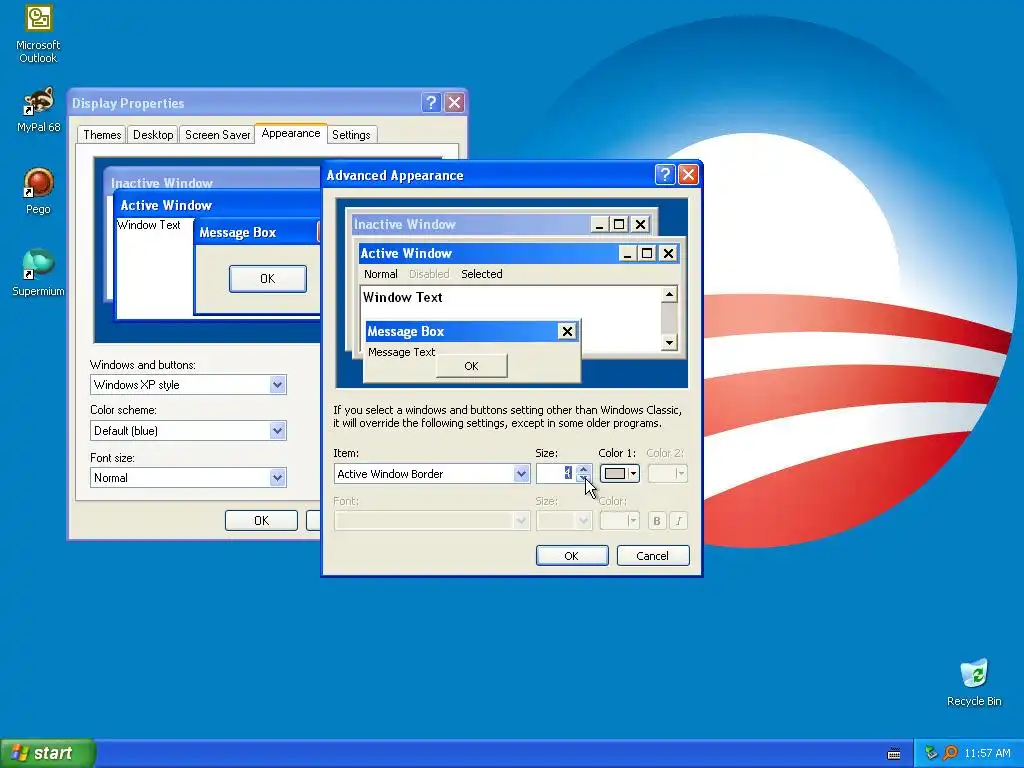Close the Display Properties window
The height and width of the screenshot is (768, 1024).
pyautogui.click(x=455, y=103)
